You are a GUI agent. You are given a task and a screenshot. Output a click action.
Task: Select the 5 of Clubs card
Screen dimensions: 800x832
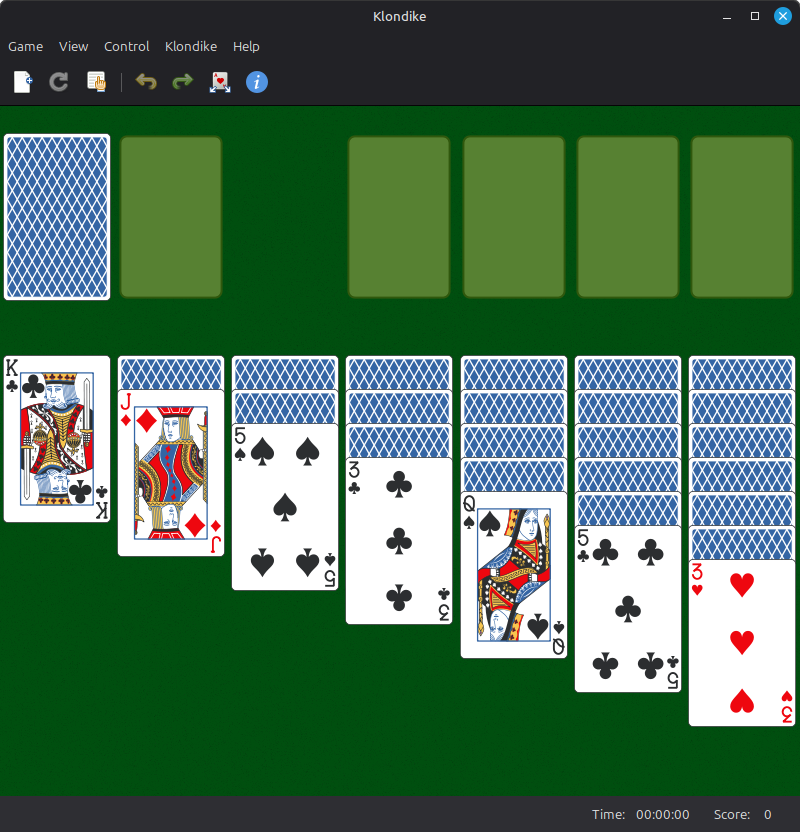628,609
